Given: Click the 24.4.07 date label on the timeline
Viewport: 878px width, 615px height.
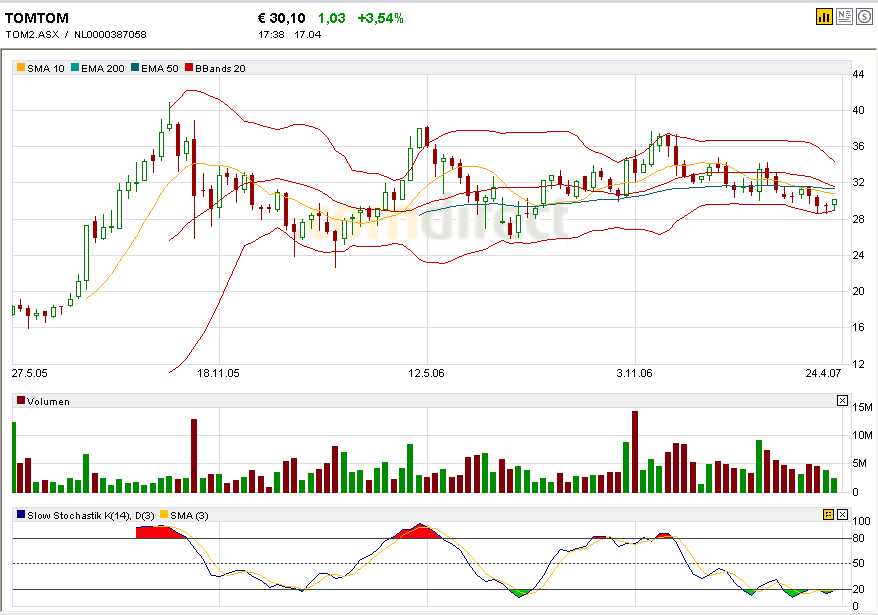Looking at the screenshot, I should pos(822,372).
